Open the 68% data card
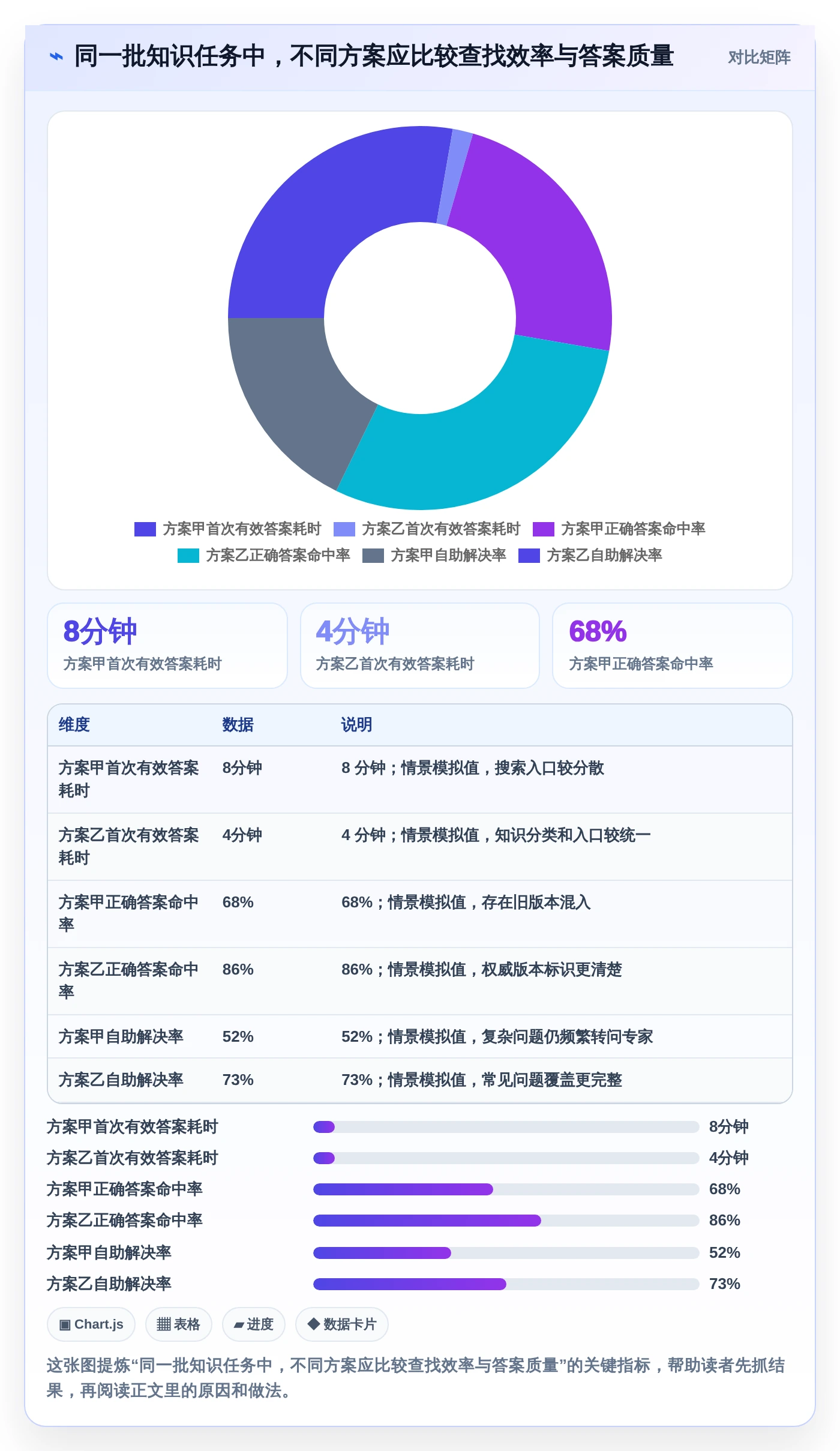The width and height of the screenshot is (840, 1451). pos(673,646)
